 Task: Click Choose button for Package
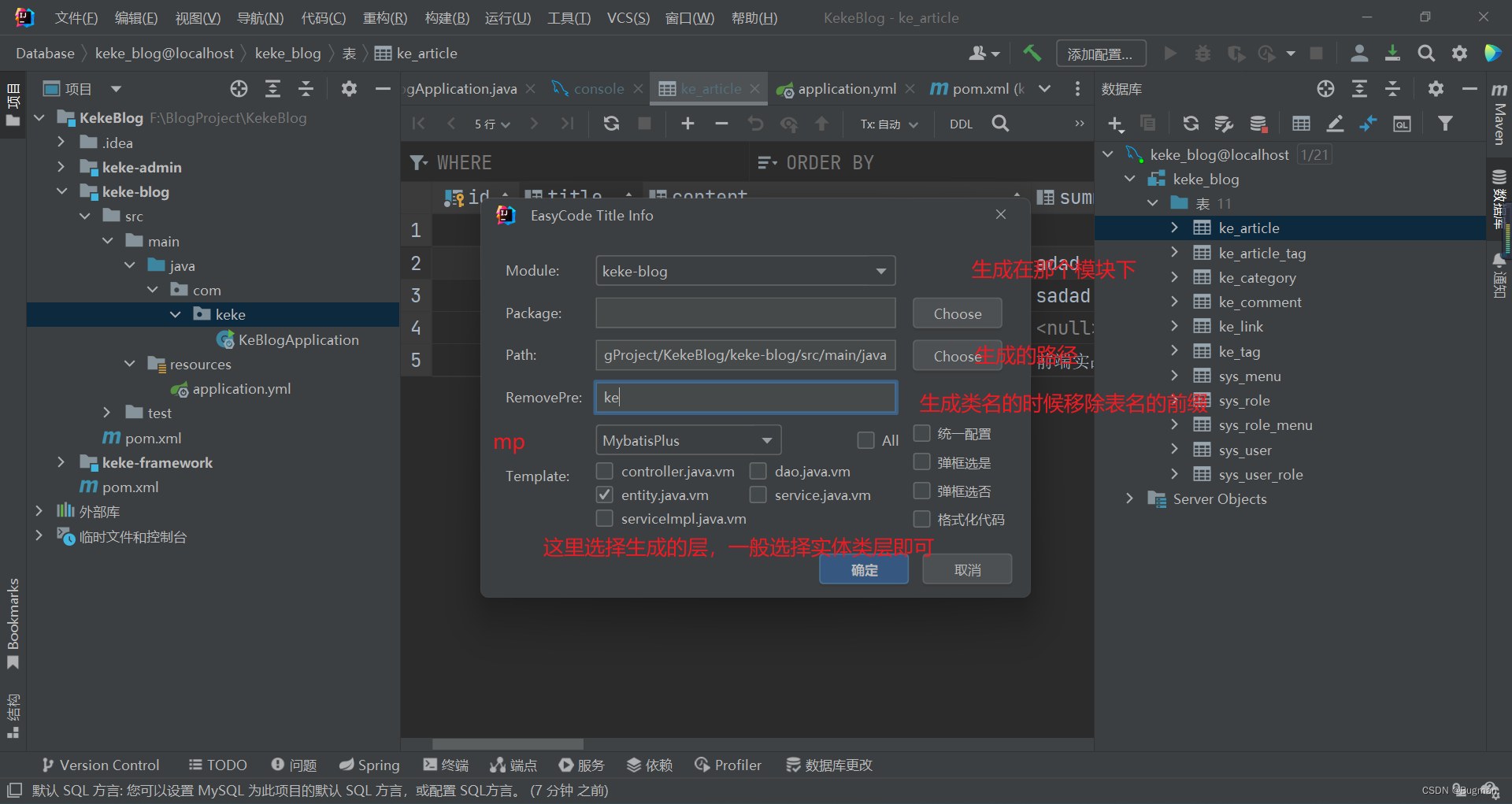(957, 313)
